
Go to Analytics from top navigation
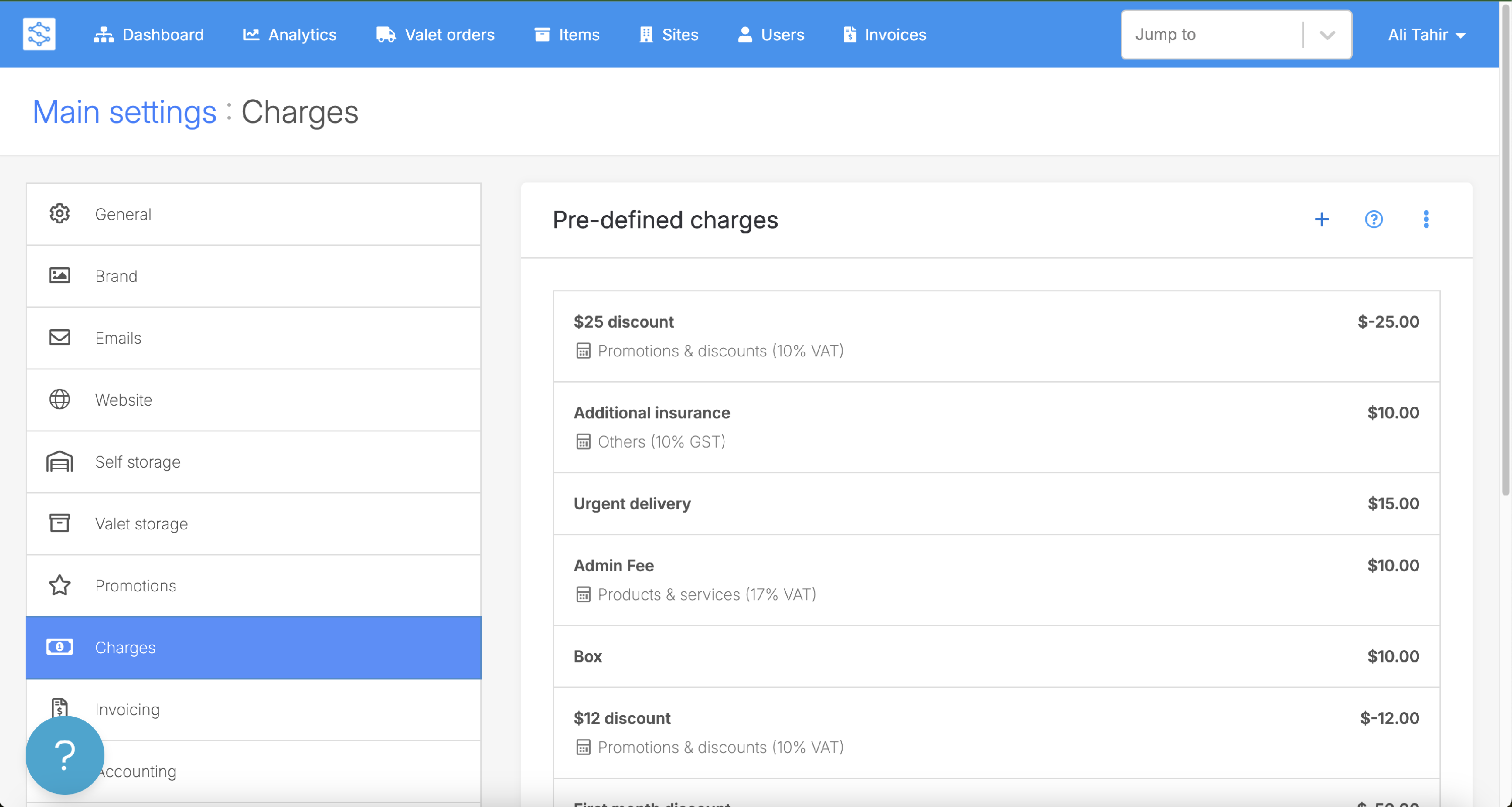point(289,35)
